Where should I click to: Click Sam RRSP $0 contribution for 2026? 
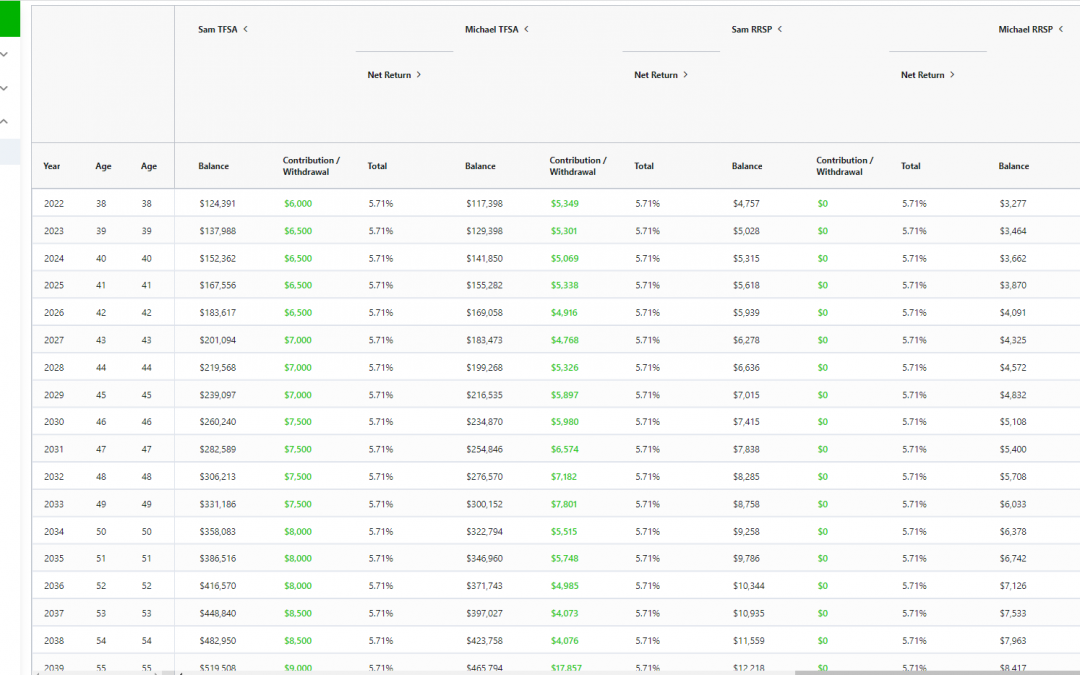pyautogui.click(x=822, y=313)
